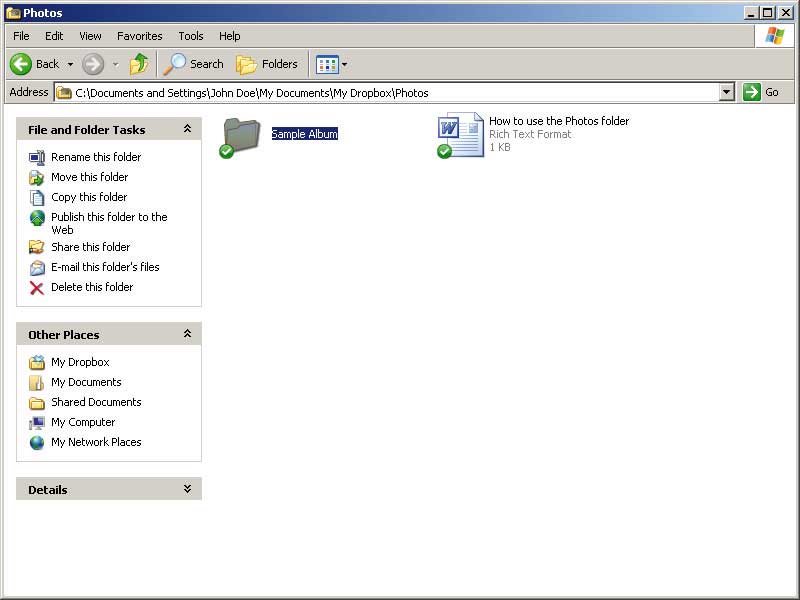The width and height of the screenshot is (800, 600).
Task: Open the Edit menu
Action: (54, 36)
